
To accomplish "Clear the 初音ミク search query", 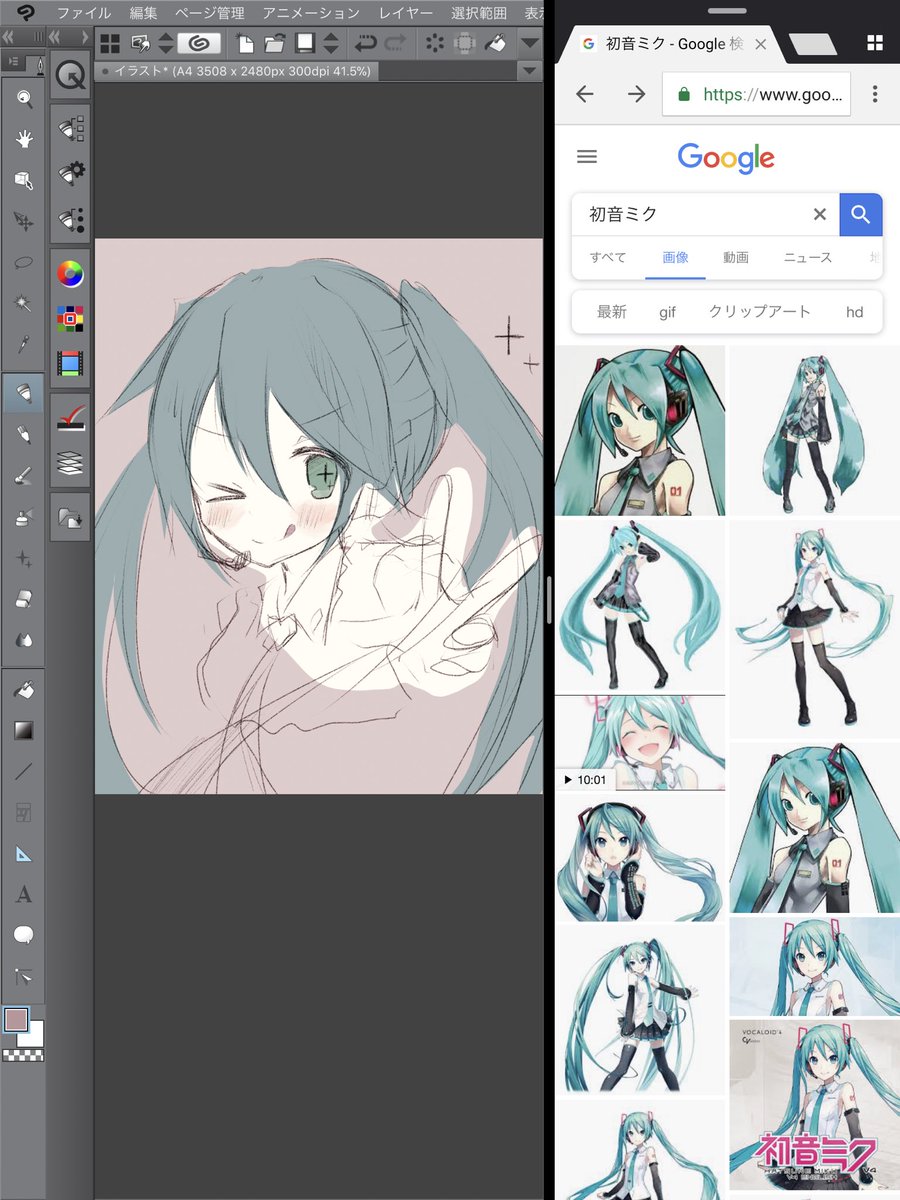I will (x=820, y=214).
